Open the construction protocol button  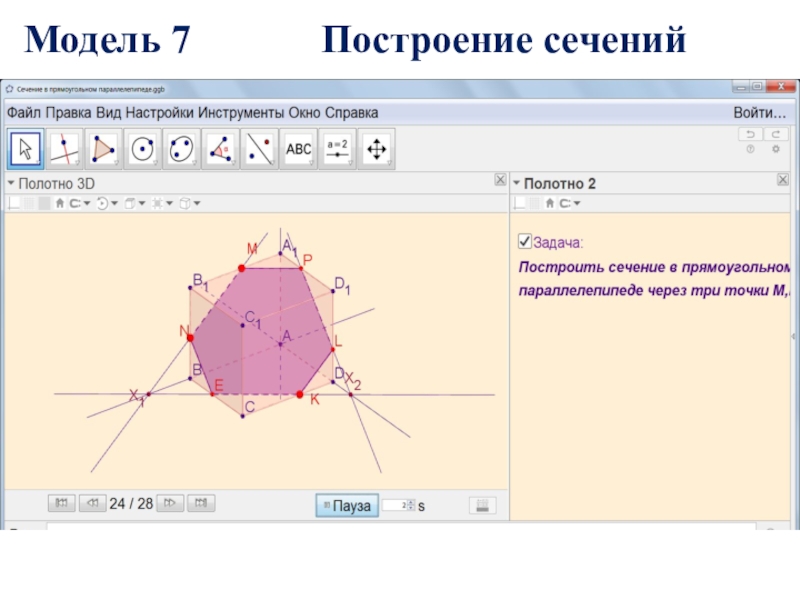[x=482, y=506]
